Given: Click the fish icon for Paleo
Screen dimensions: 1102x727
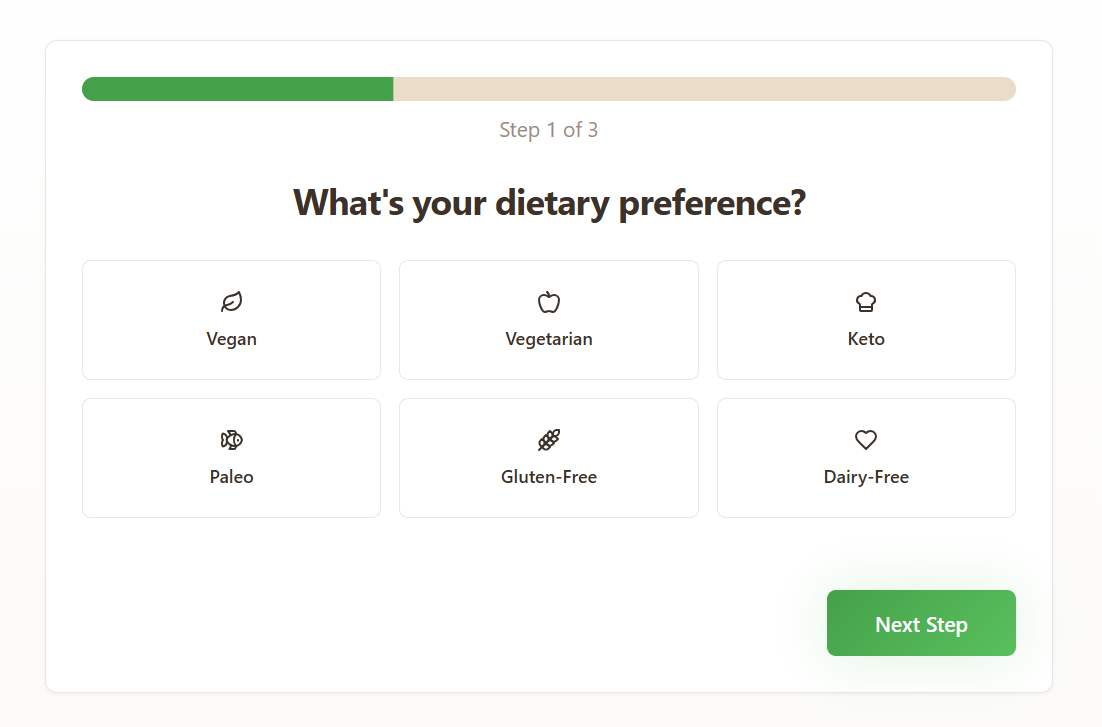Looking at the screenshot, I should pos(231,439).
